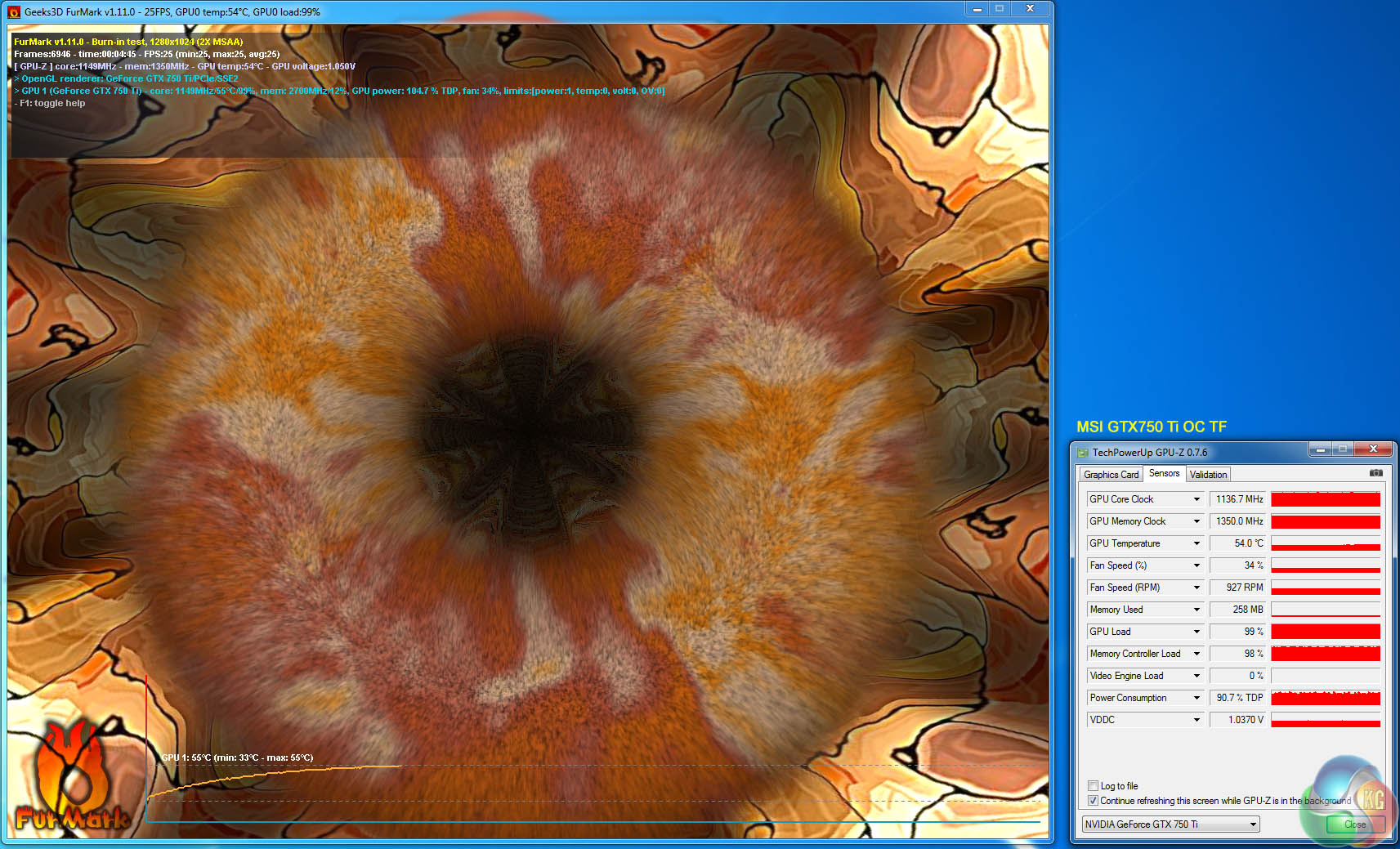Expand the Power Consumption sensor dropdown
Image resolution: width=1400 pixels, height=849 pixels.
click(x=1196, y=698)
